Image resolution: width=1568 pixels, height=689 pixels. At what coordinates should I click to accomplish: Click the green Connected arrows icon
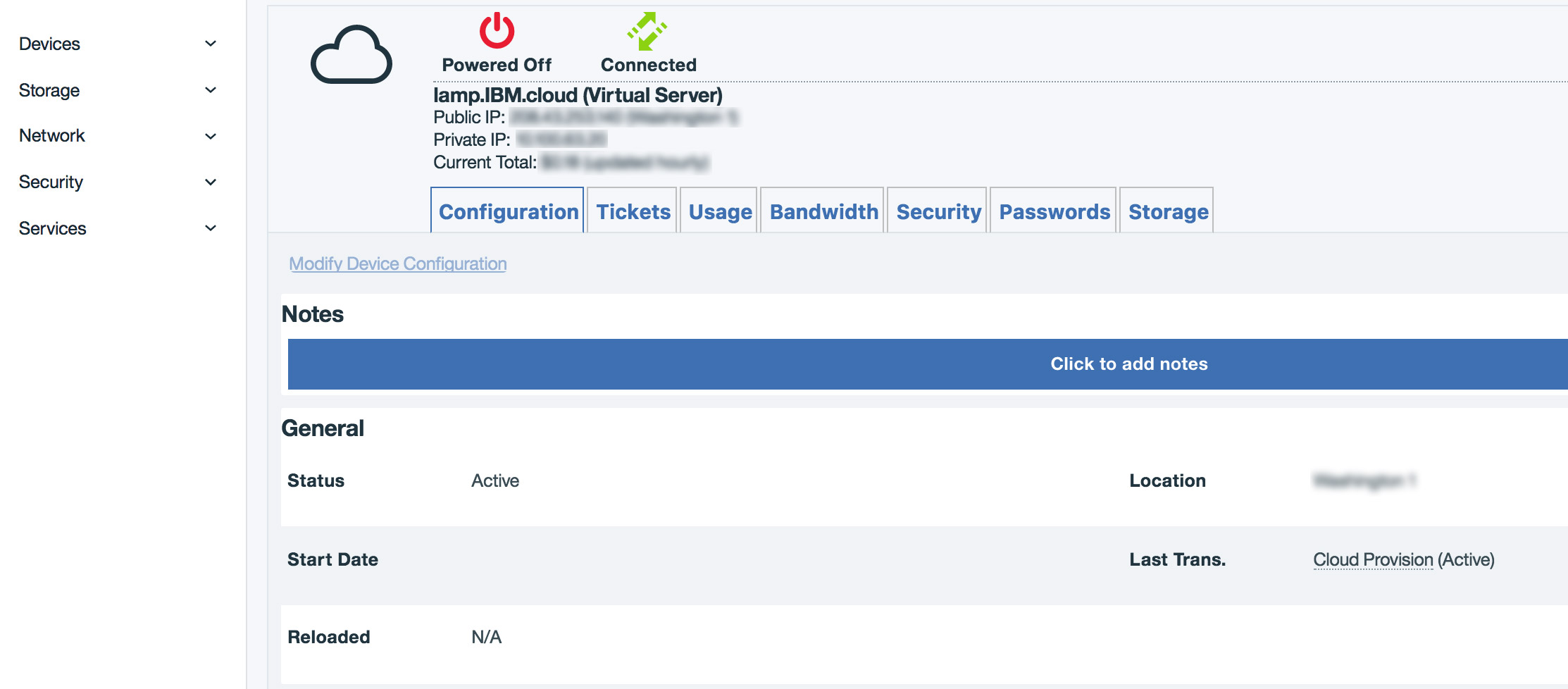(x=647, y=31)
